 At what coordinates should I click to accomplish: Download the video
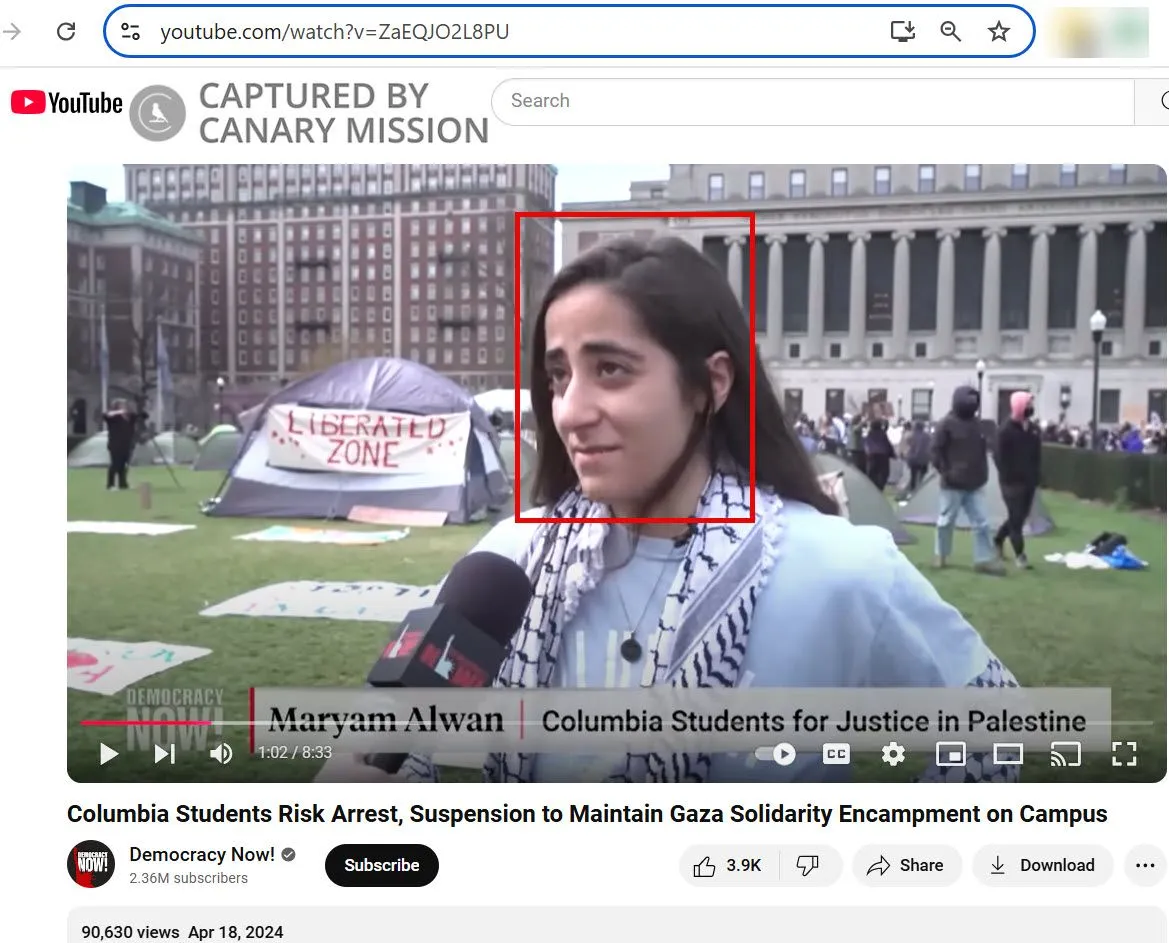click(x=1042, y=865)
